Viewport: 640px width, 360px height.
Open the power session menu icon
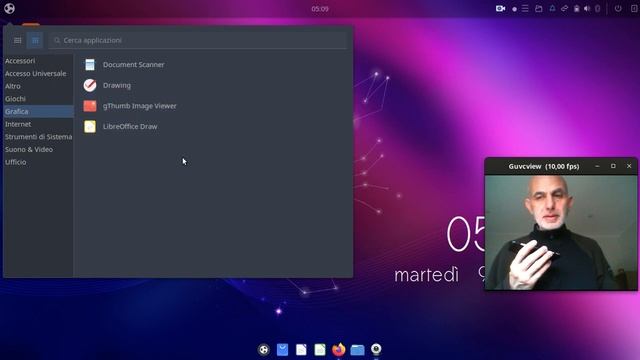(x=618, y=9)
